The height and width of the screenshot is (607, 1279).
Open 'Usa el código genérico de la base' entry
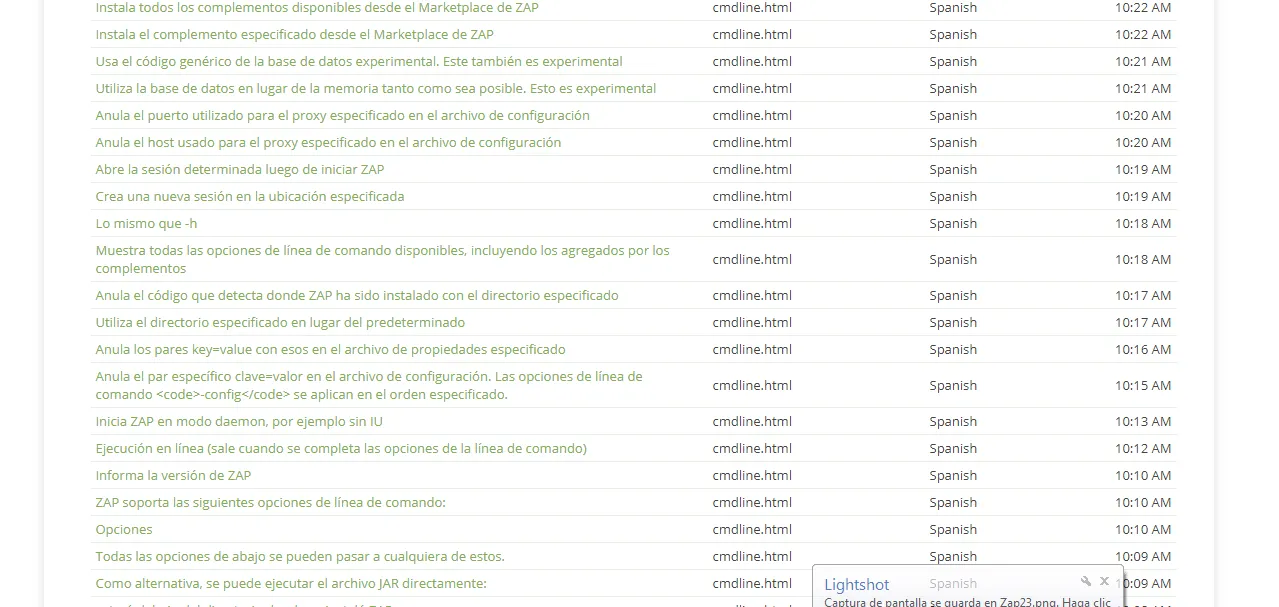pyautogui.click(x=359, y=61)
